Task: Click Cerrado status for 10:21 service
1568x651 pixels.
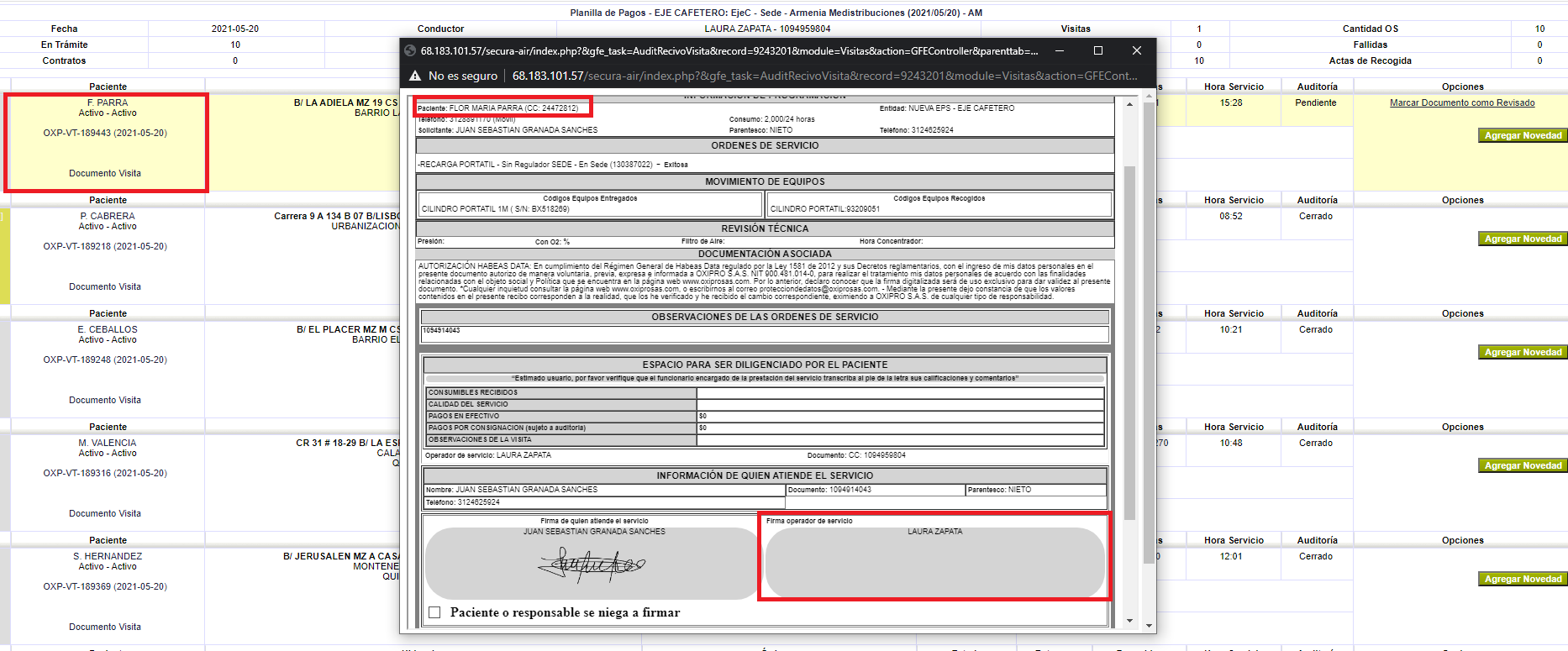Action: tap(1316, 329)
